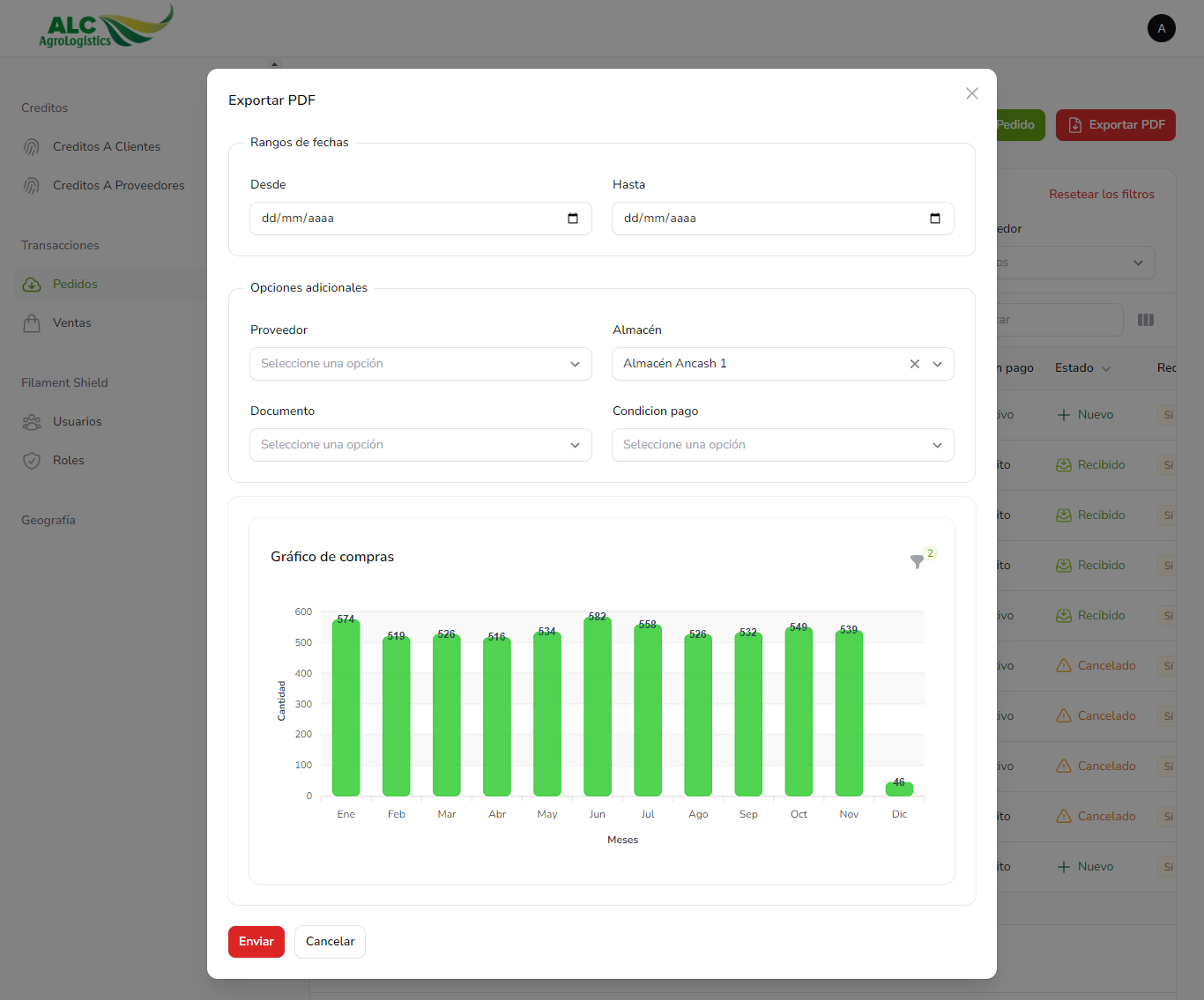Screen dimensions: 1204x1000
Task: Open the Desde calendar picker icon
Action: point(573,219)
